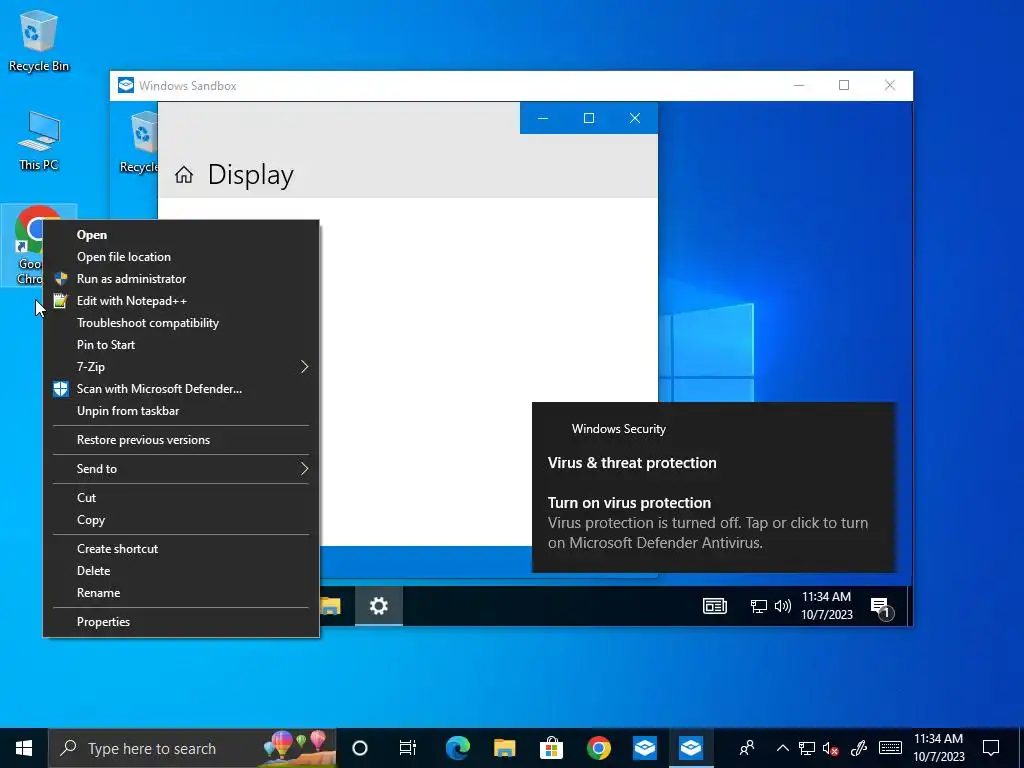Click host network tray icon
The width and height of the screenshot is (1024, 768).
(x=807, y=748)
